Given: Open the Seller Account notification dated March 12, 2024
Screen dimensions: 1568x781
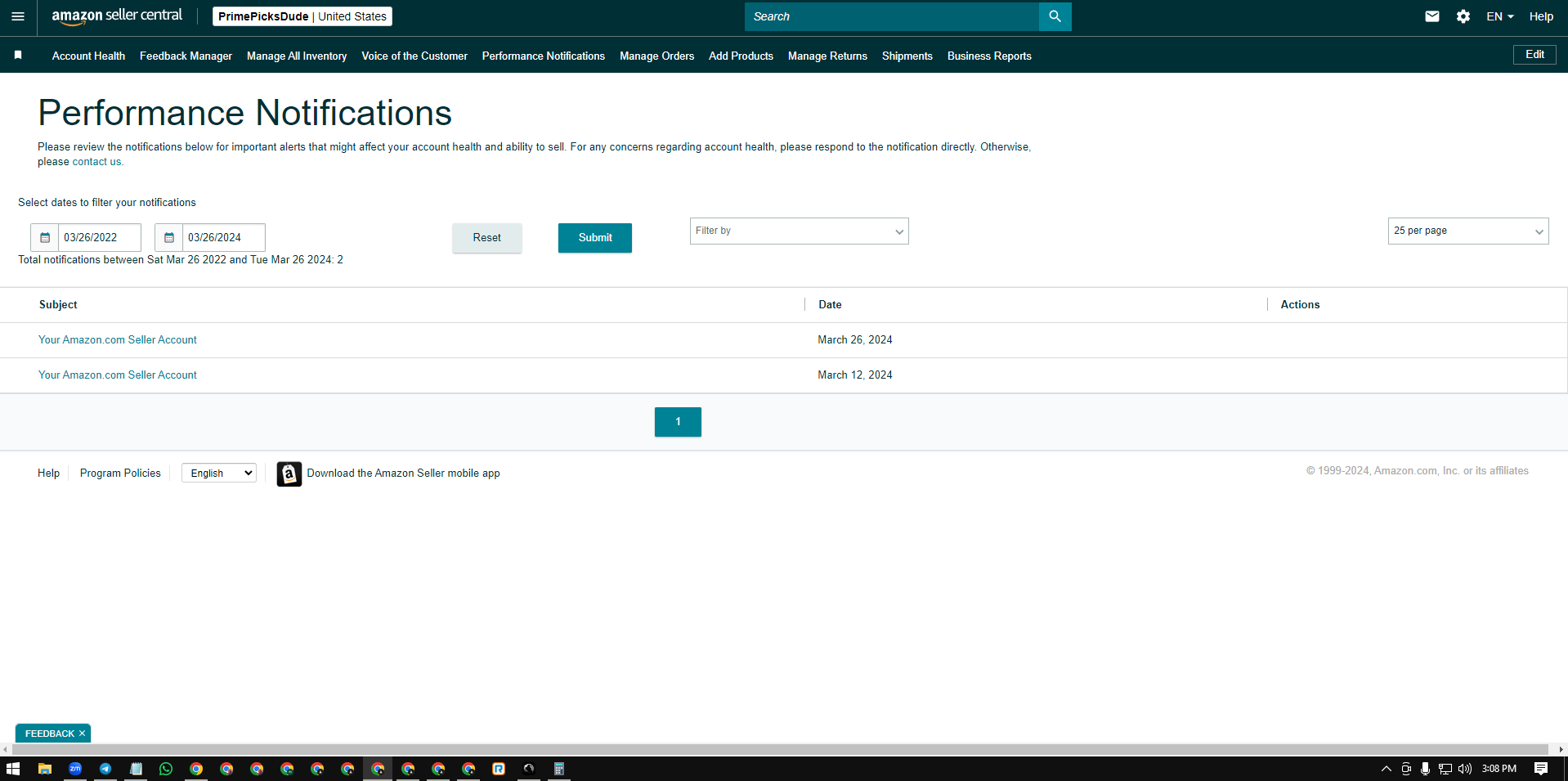Looking at the screenshot, I should click(118, 375).
